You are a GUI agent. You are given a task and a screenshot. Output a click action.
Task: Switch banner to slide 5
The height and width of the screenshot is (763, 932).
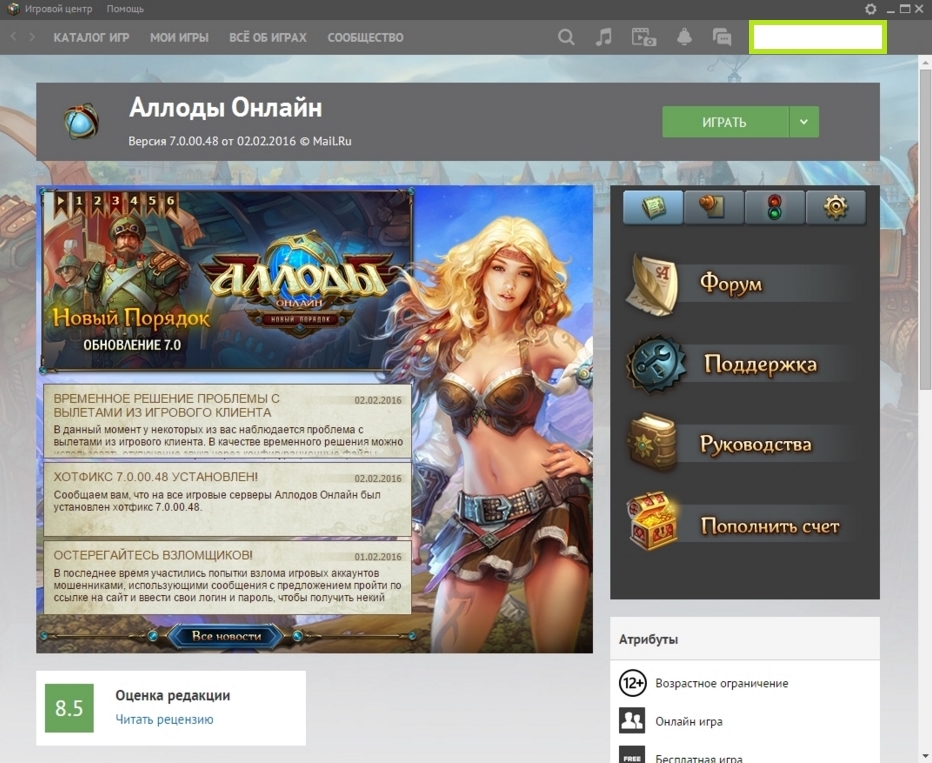pyautogui.click(x=152, y=200)
